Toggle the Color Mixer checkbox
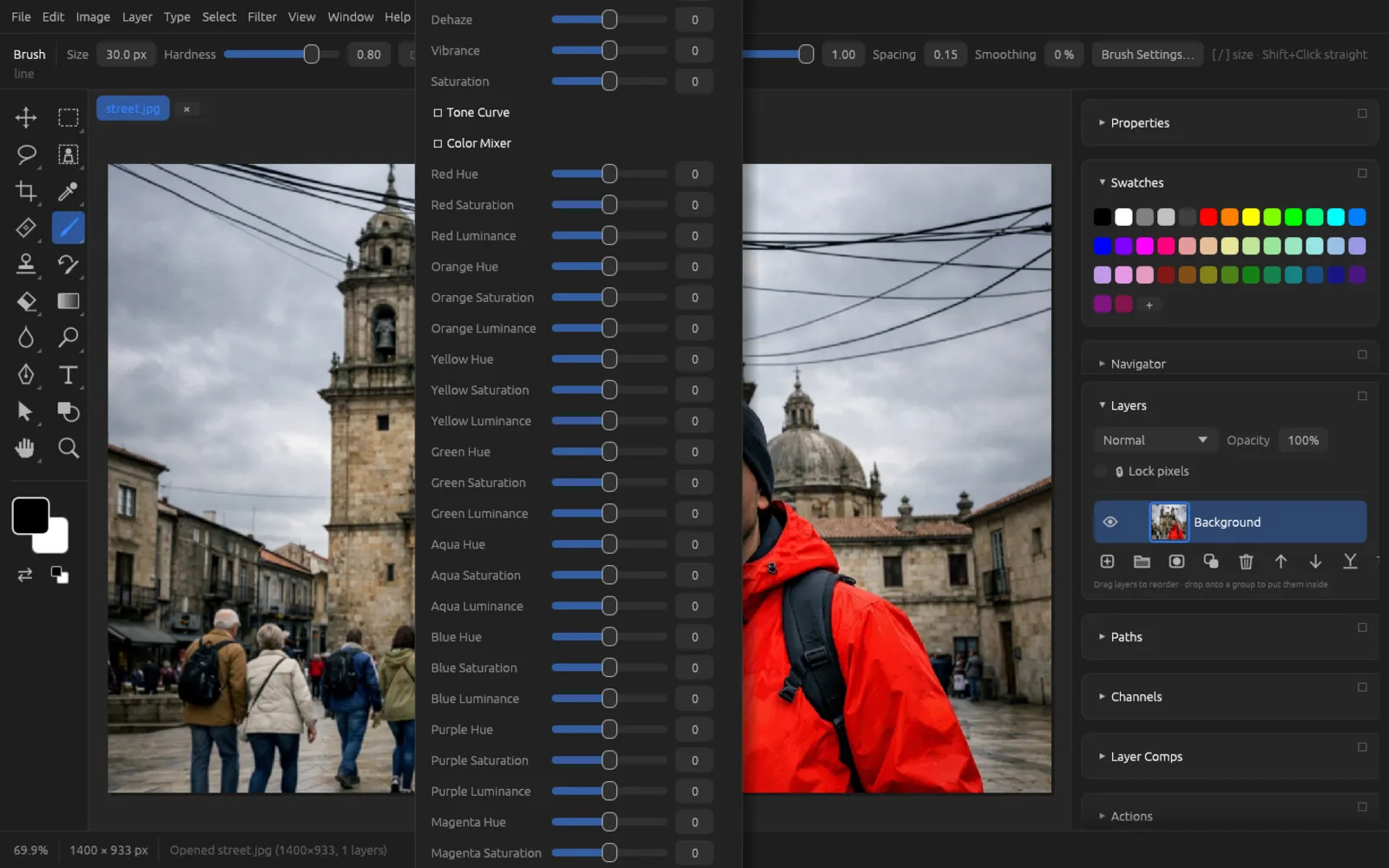The image size is (1389, 868). (x=438, y=143)
